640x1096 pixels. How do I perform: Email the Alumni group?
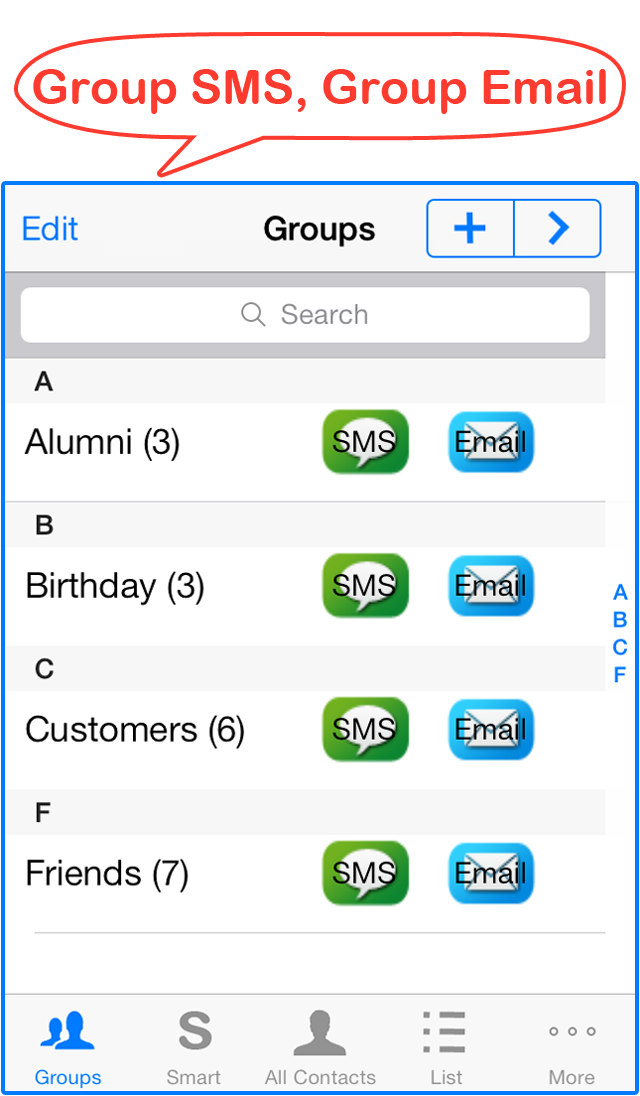[x=490, y=441]
